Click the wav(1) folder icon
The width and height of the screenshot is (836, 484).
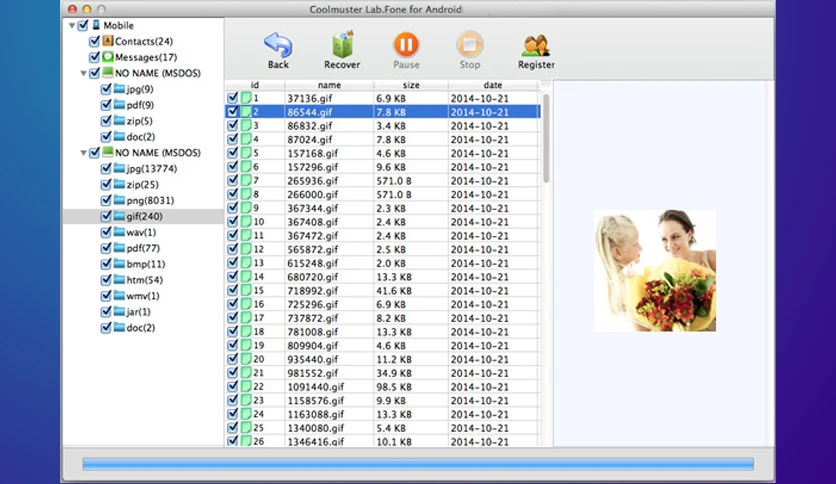pyautogui.click(x=119, y=232)
